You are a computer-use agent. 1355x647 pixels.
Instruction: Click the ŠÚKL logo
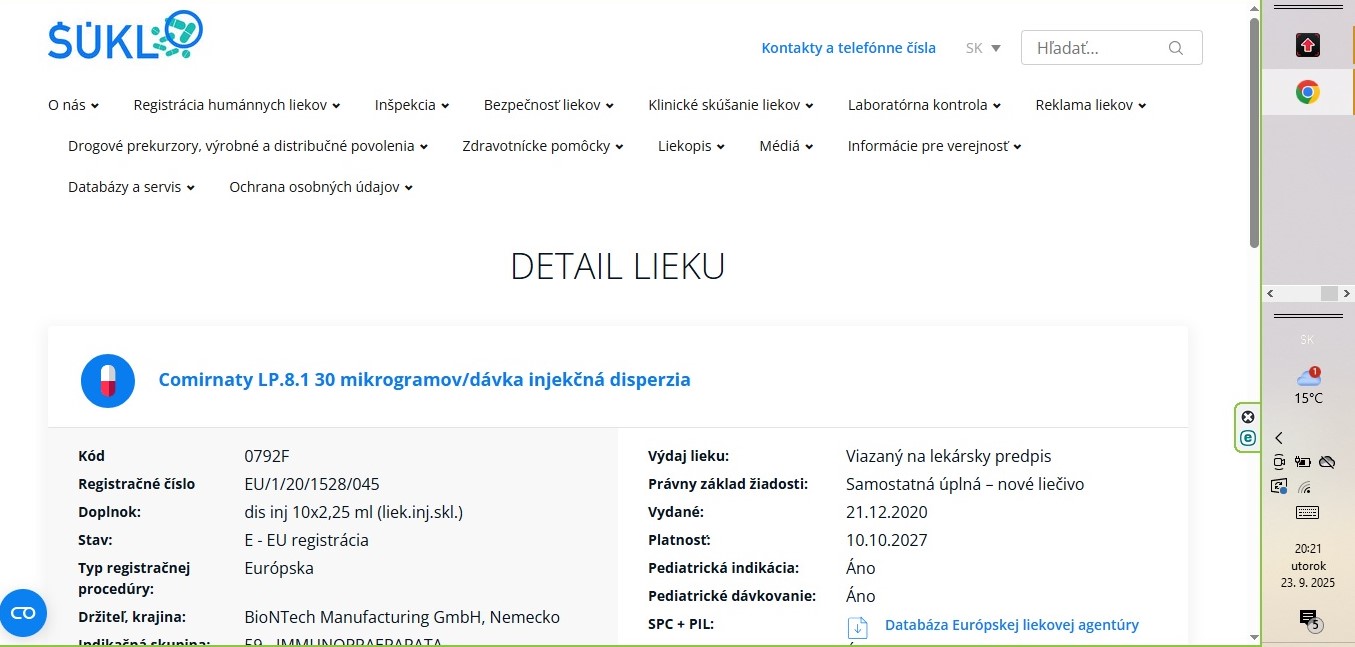click(x=125, y=37)
